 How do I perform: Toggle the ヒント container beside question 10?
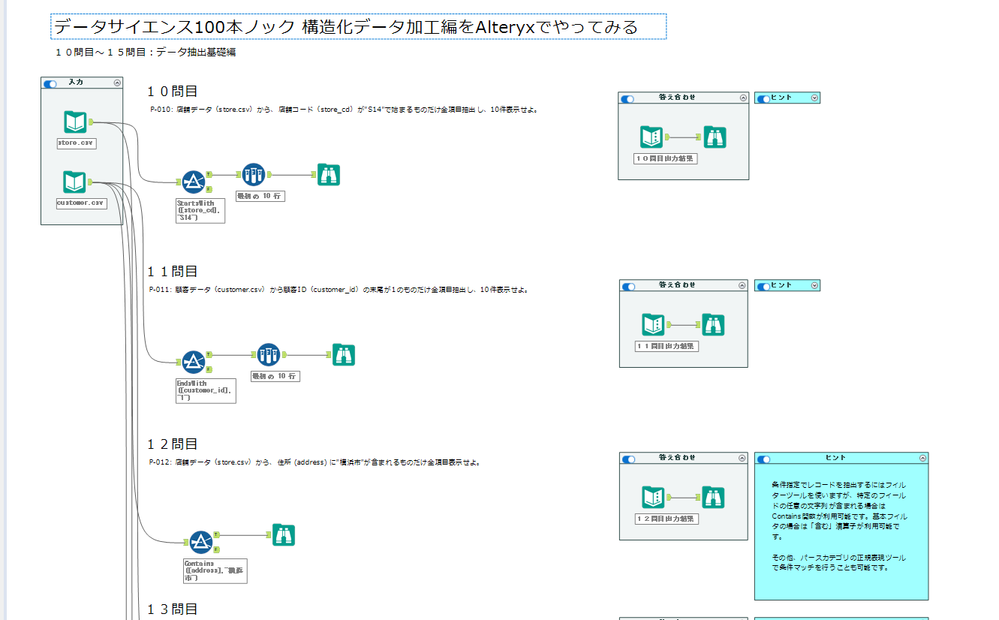763,99
